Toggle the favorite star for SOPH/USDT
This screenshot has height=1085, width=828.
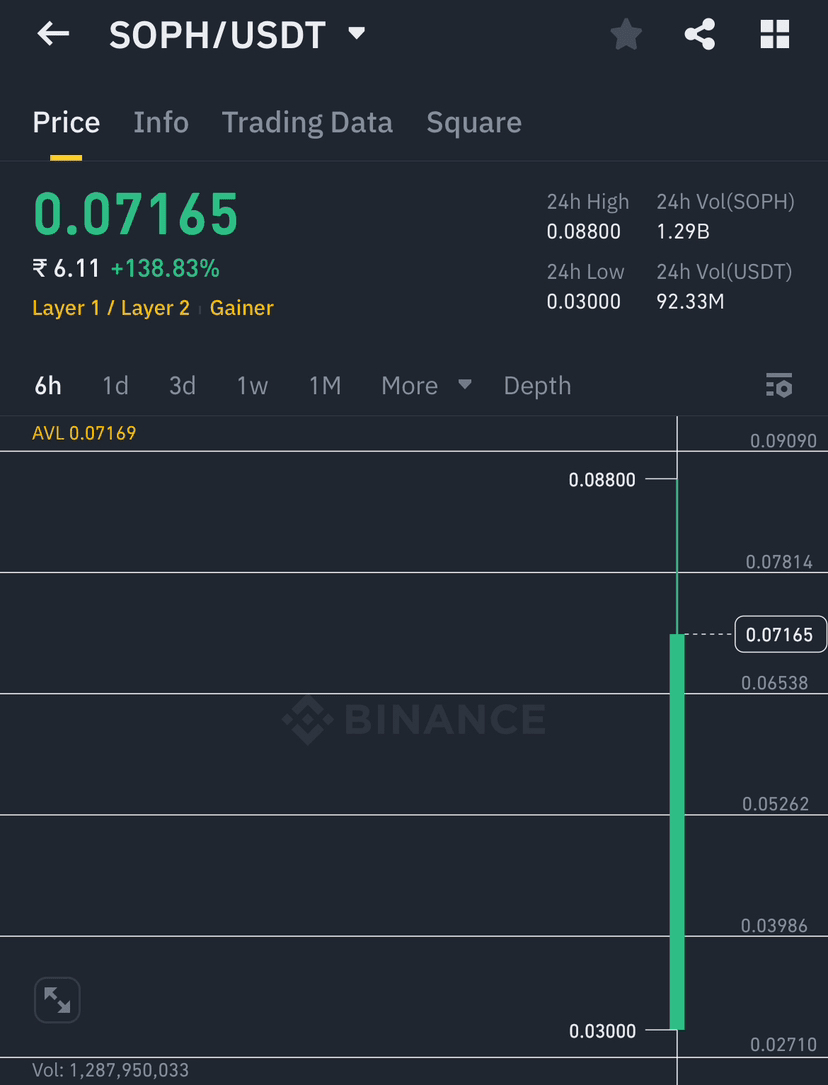[x=626, y=35]
